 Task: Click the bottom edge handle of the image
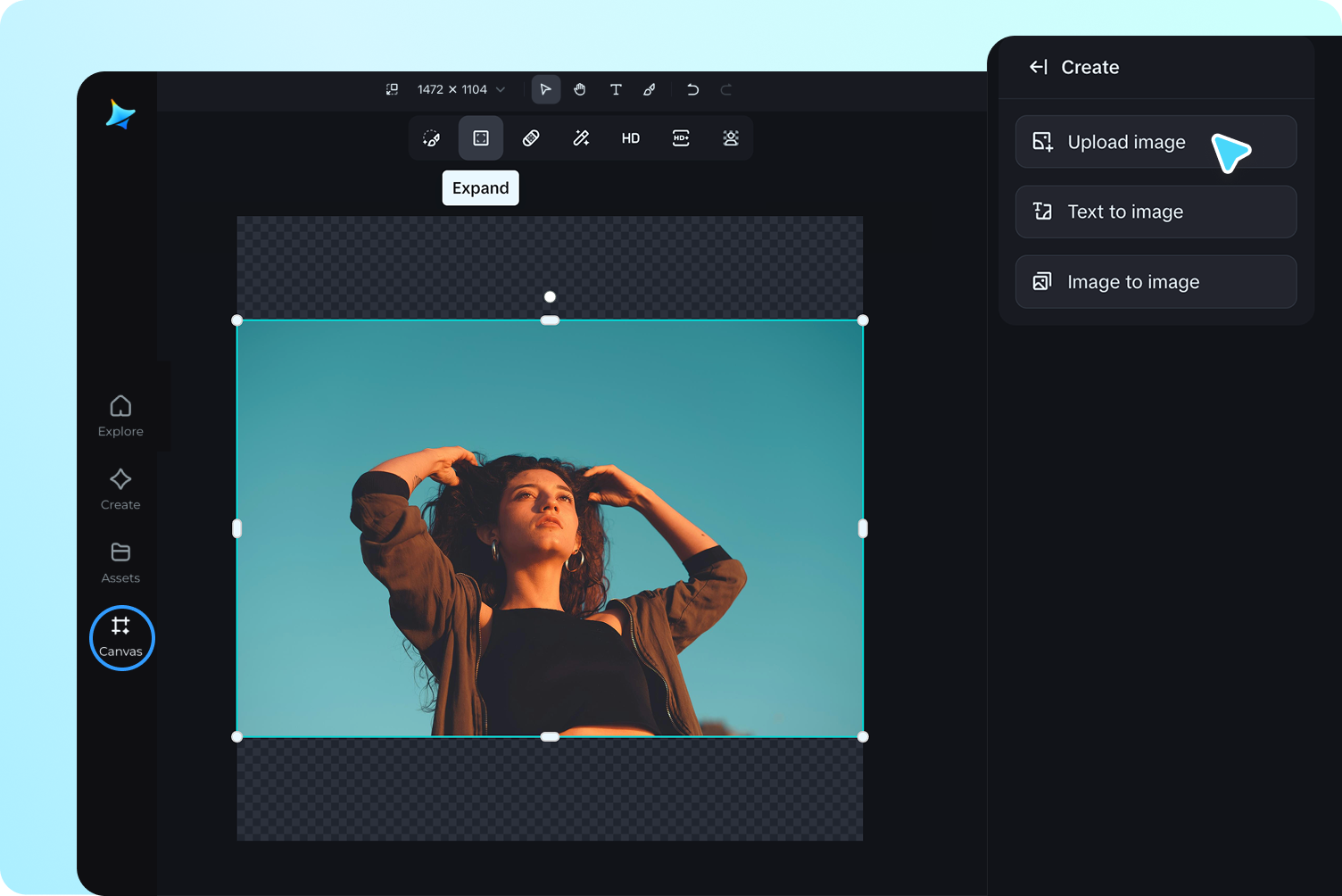point(550,737)
